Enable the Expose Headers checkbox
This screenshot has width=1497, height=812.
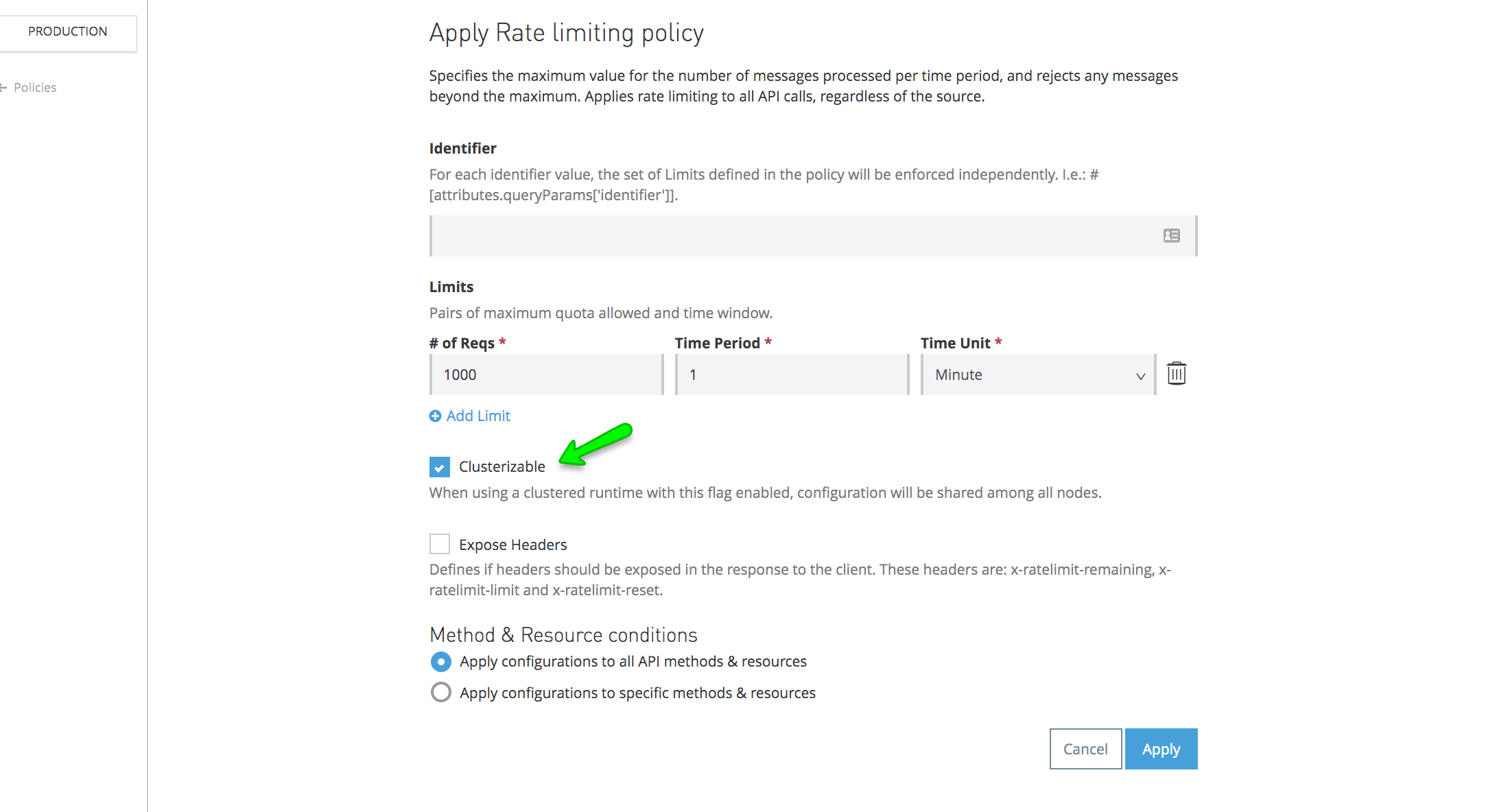(440, 545)
